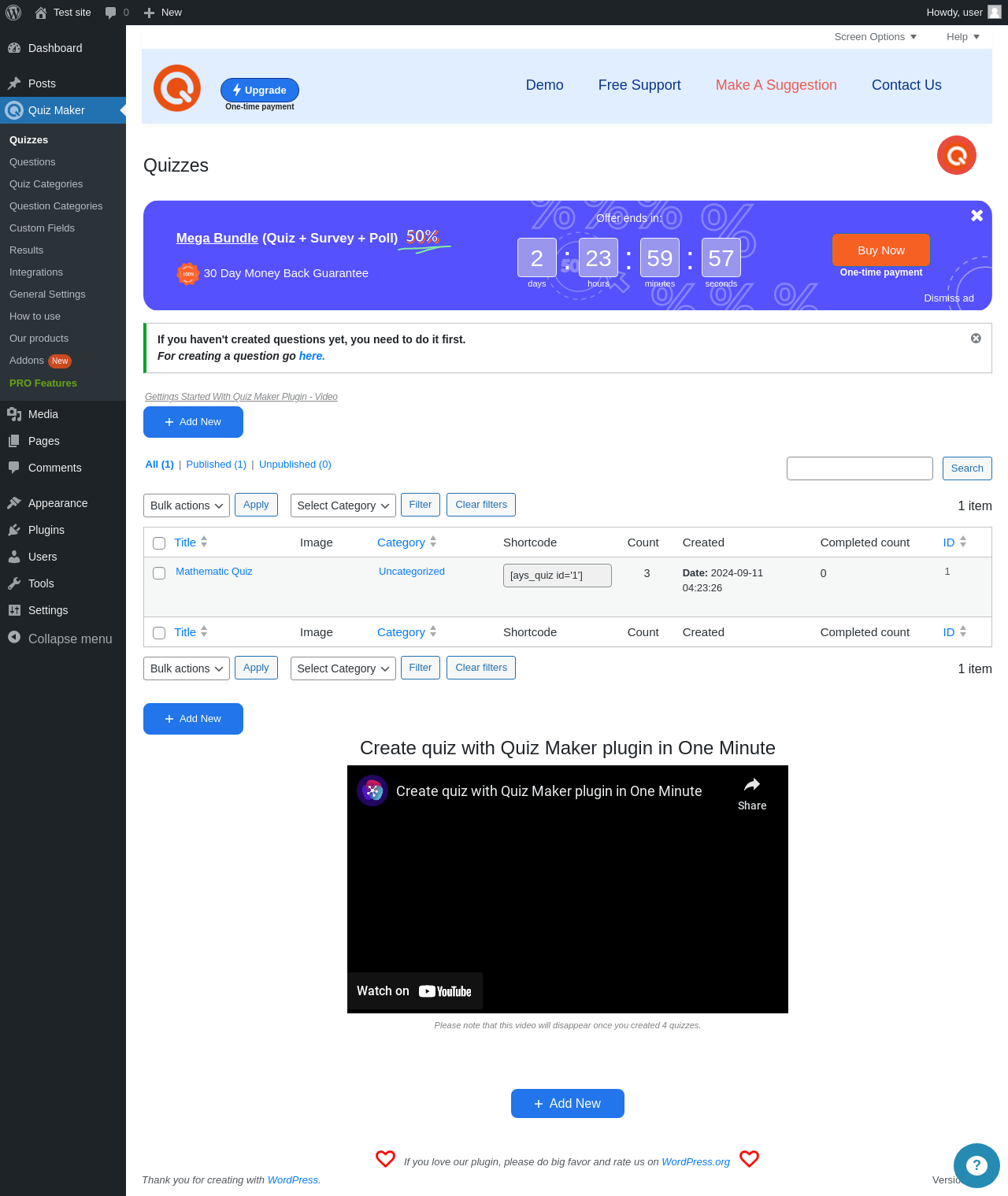
Task: Sort by Category in table header
Action: point(406,542)
